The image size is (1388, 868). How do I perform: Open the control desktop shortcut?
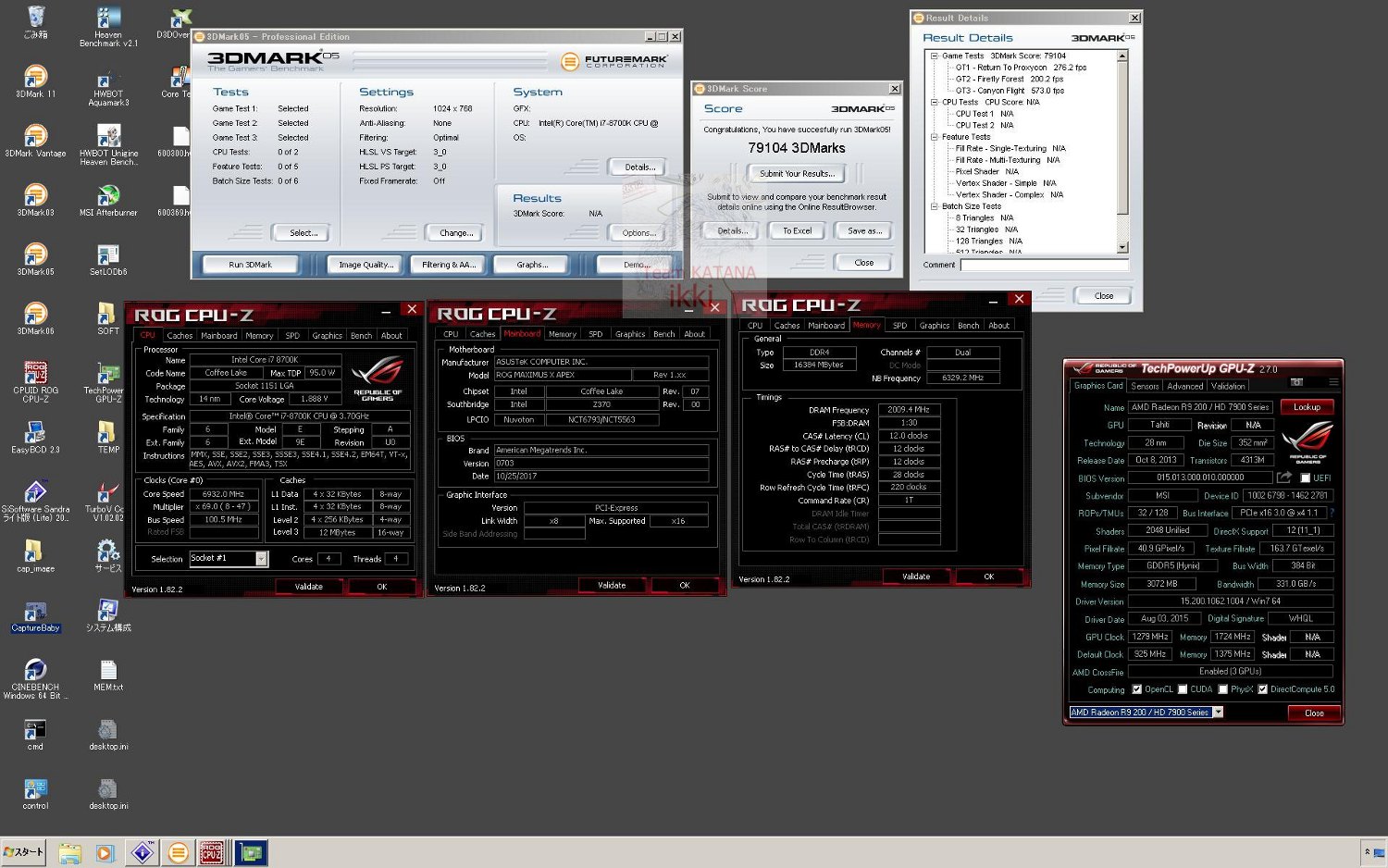coord(35,793)
